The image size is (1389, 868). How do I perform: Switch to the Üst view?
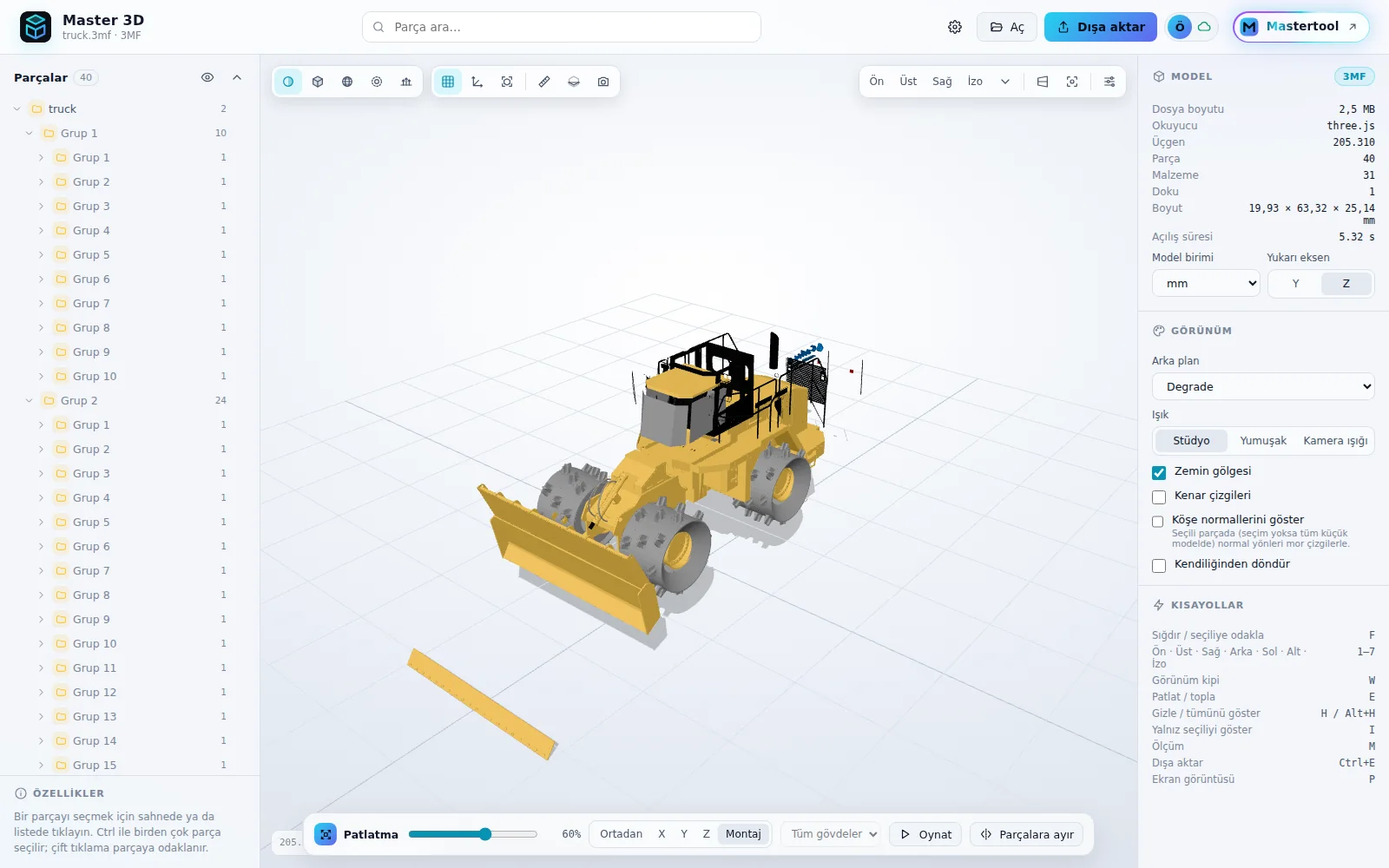coord(908,82)
